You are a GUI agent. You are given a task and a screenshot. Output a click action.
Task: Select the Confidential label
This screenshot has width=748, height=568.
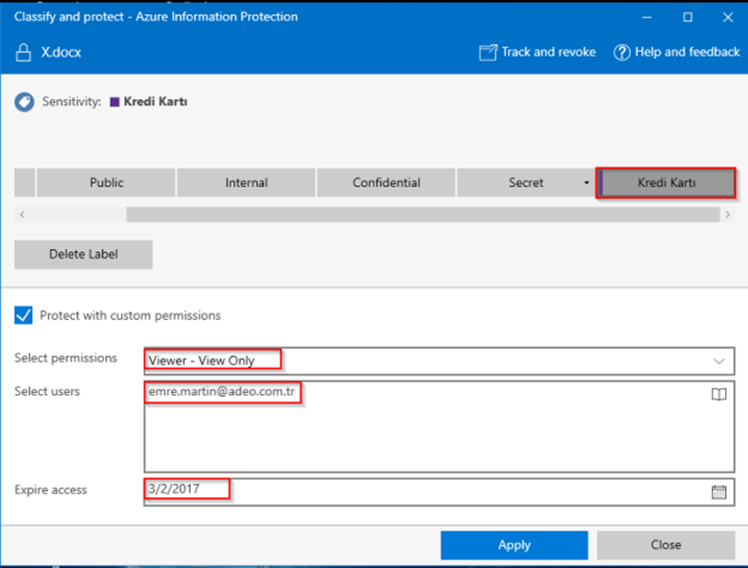click(x=386, y=183)
